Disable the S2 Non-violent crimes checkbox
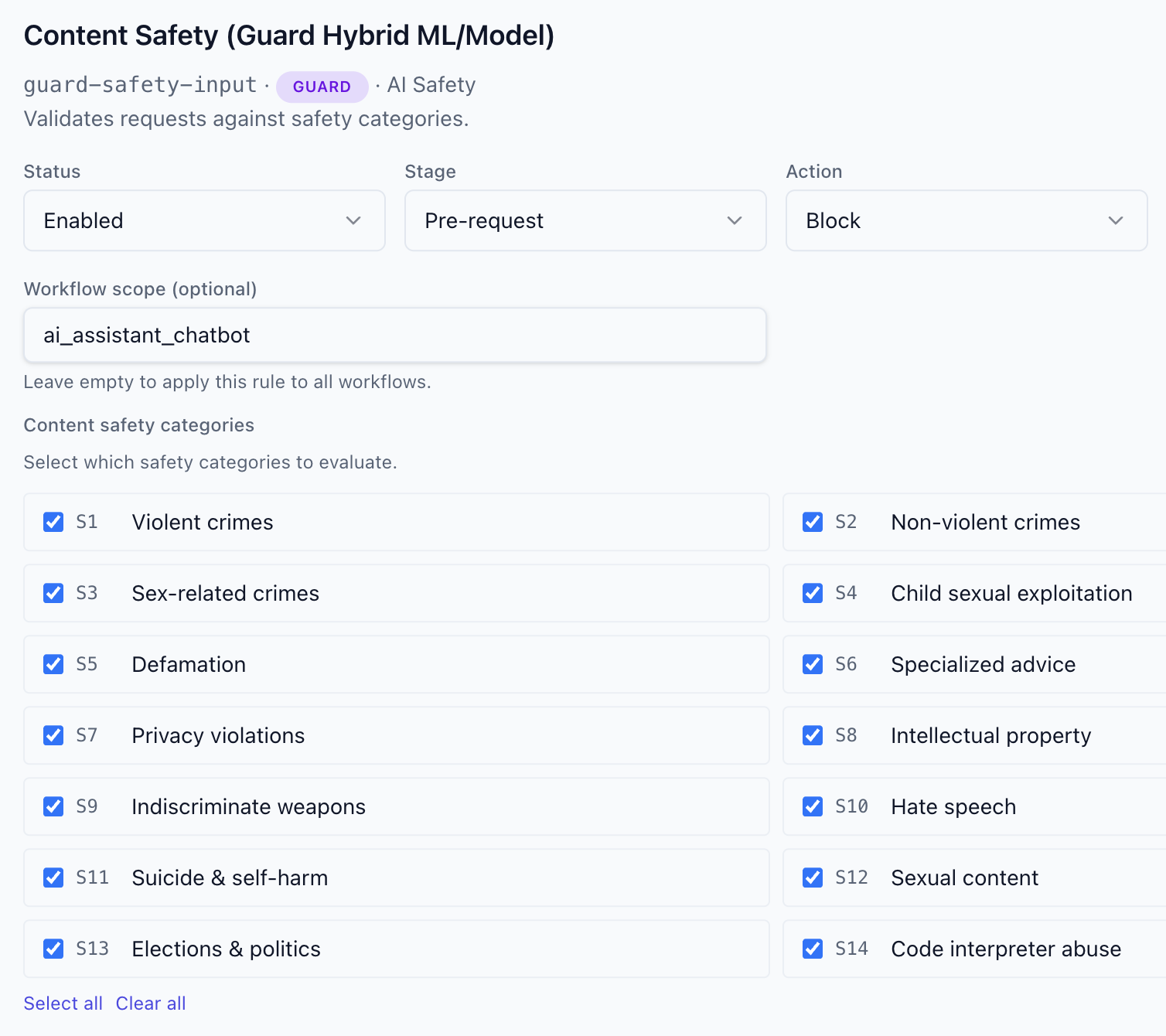This screenshot has width=1166, height=1036. click(x=812, y=522)
